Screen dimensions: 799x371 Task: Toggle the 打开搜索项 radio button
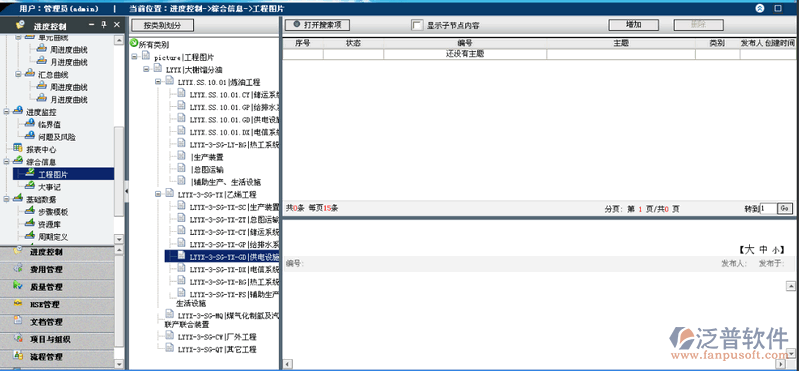pos(297,24)
